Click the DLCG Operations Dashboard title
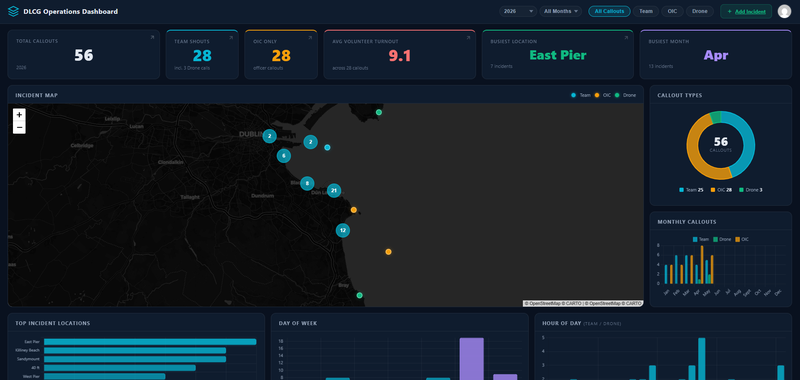Image resolution: width=800 pixels, height=380 pixels. (x=70, y=11)
